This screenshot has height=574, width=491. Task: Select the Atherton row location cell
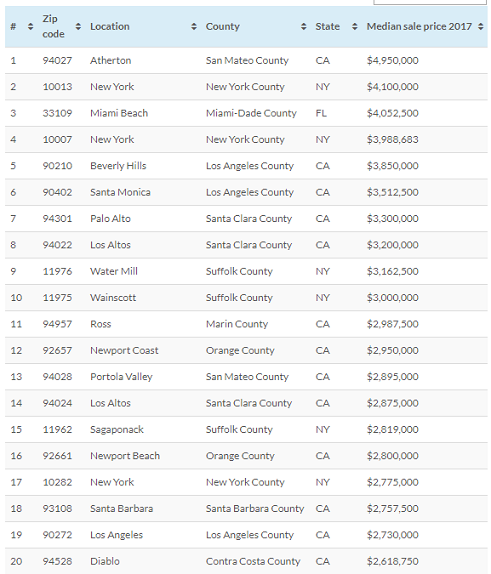tap(111, 60)
